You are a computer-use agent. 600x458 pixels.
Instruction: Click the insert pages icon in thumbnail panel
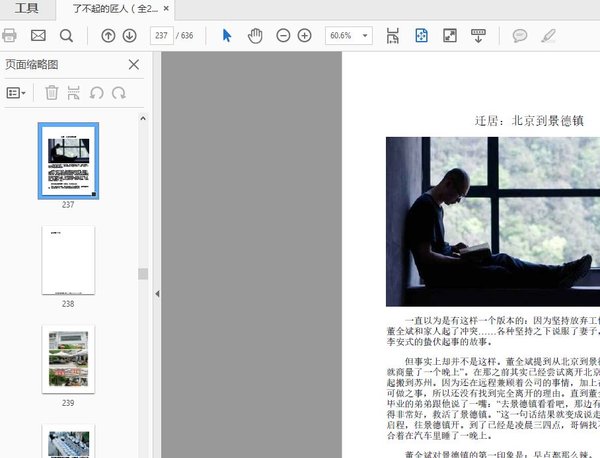tap(73, 93)
